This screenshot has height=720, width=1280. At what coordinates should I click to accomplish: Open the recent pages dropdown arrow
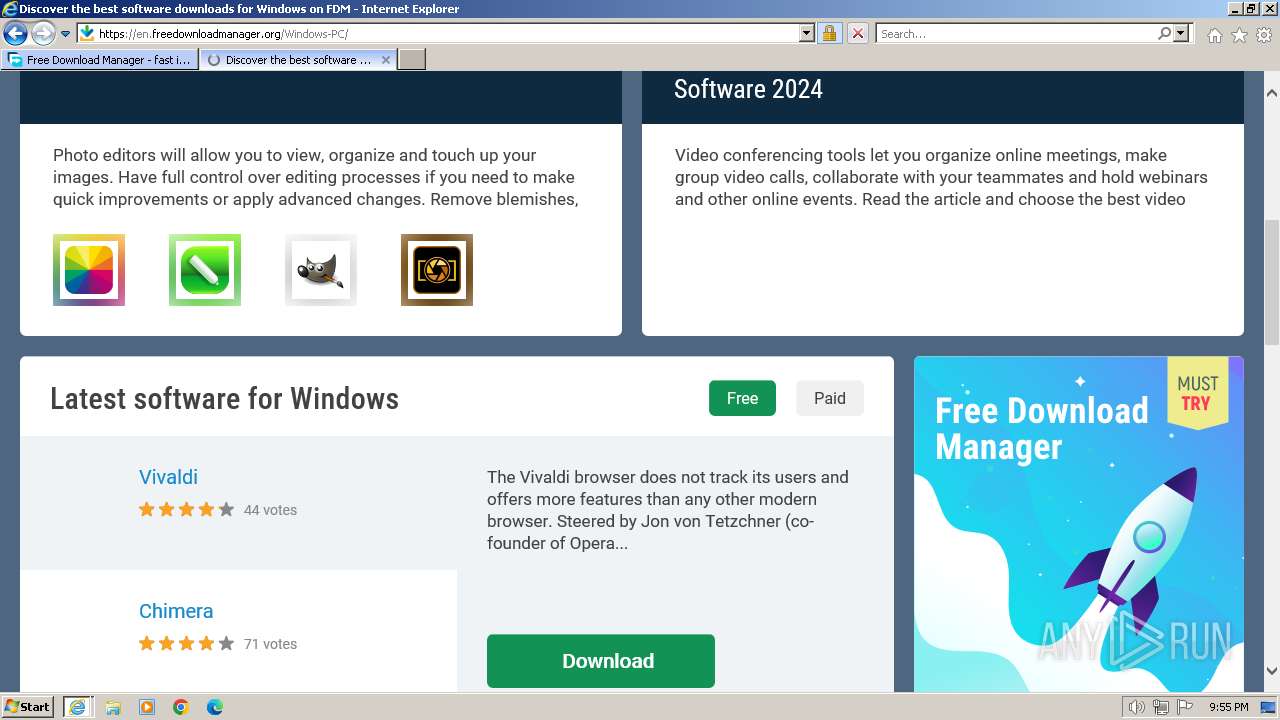click(65, 34)
